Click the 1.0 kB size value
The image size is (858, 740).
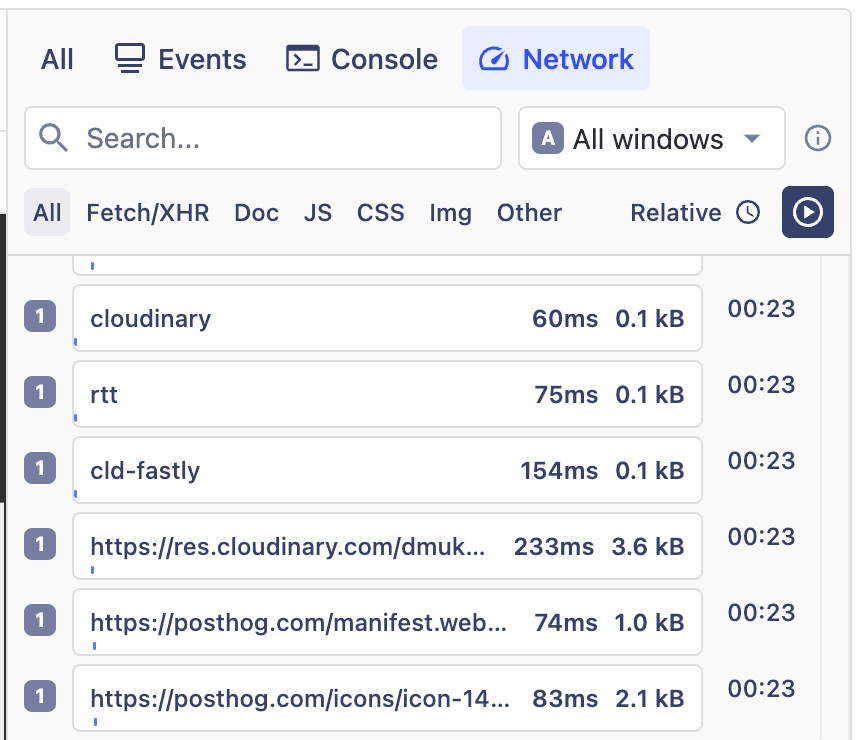(650, 623)
